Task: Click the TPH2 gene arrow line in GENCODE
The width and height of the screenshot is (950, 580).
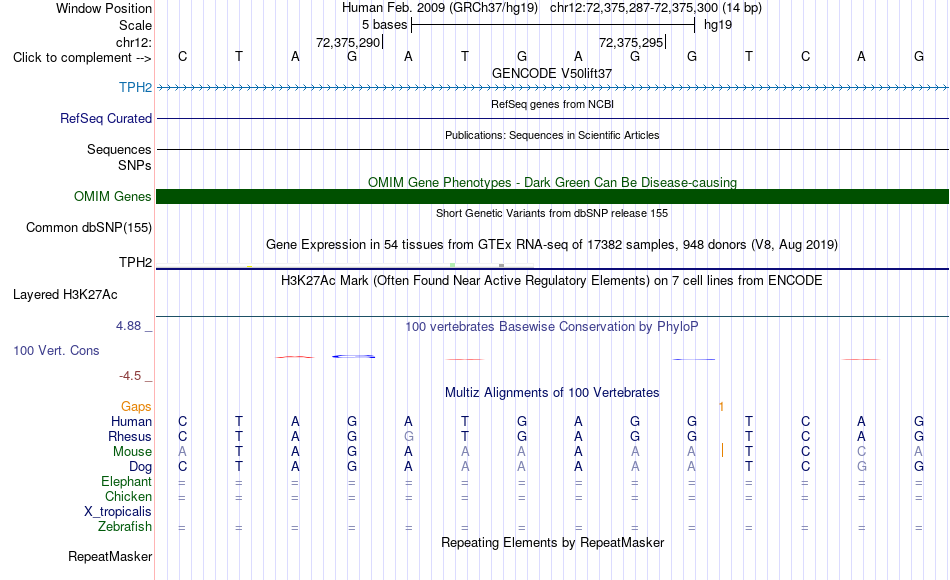Action: coord(552,88)
